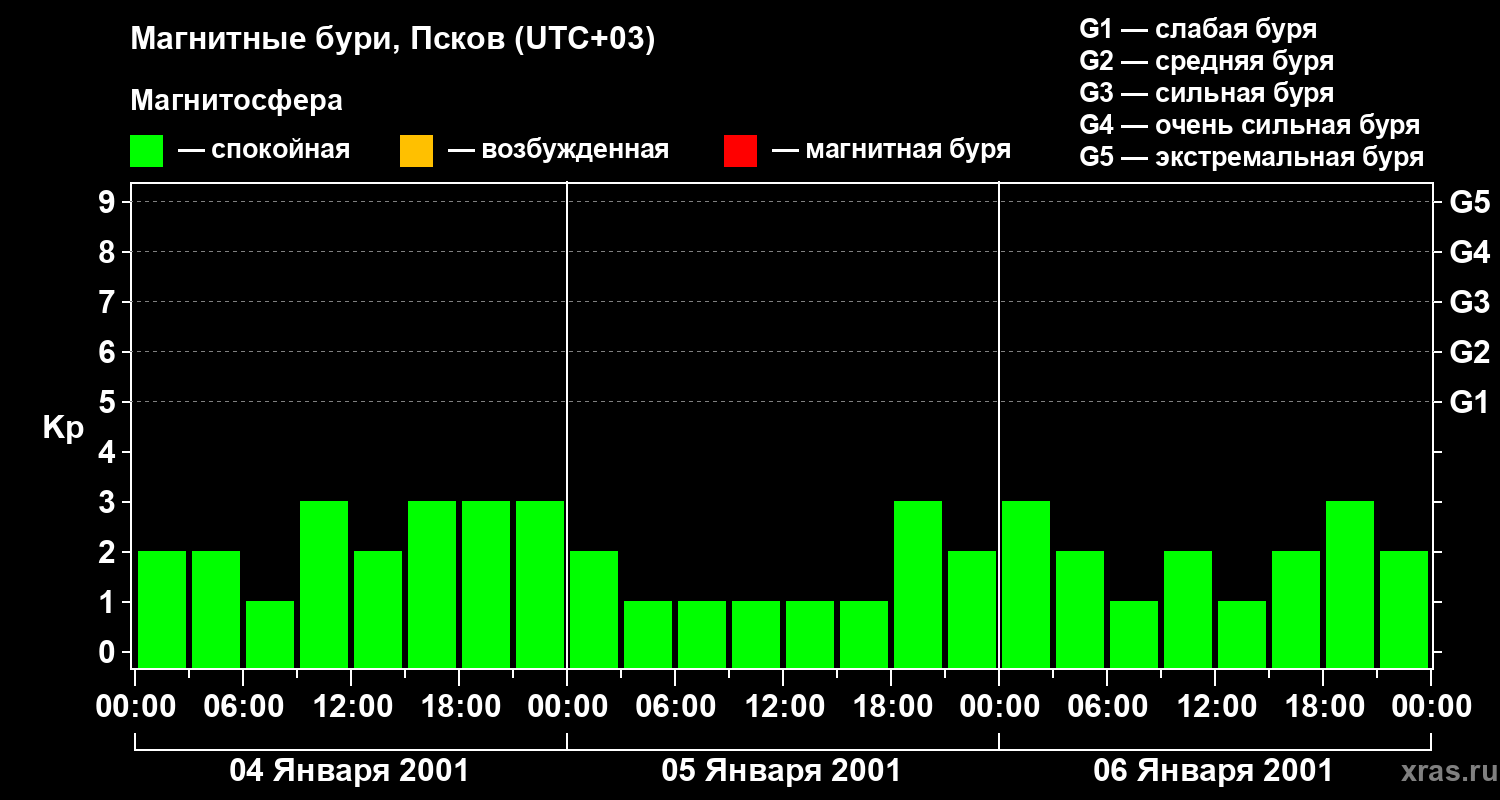Click the title 'Магнитные бури, Псков (UTC+03)'
The height and width of the screenshot is (800, 1500).
click(393, 40)
